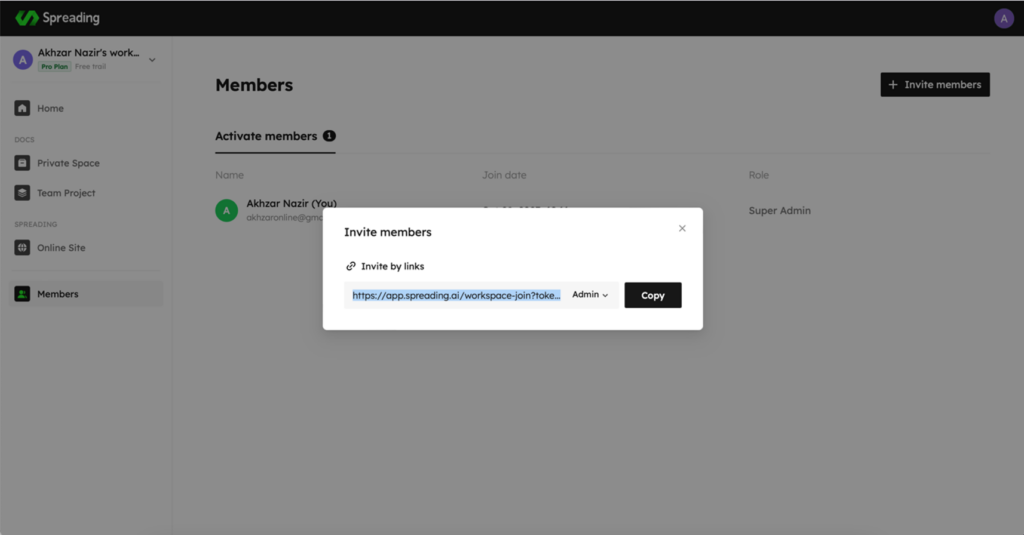Expand the workspace switcher chevron
Viewport: 1024px width, 535px height.
[x=152, y=60]
